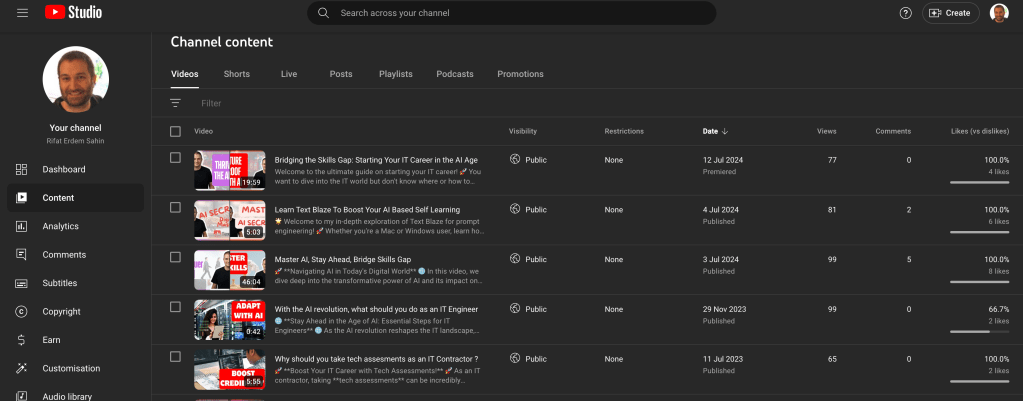Switch to the Playlists tab
Screen dimensions: 1023x401
(x=395, y=74)
